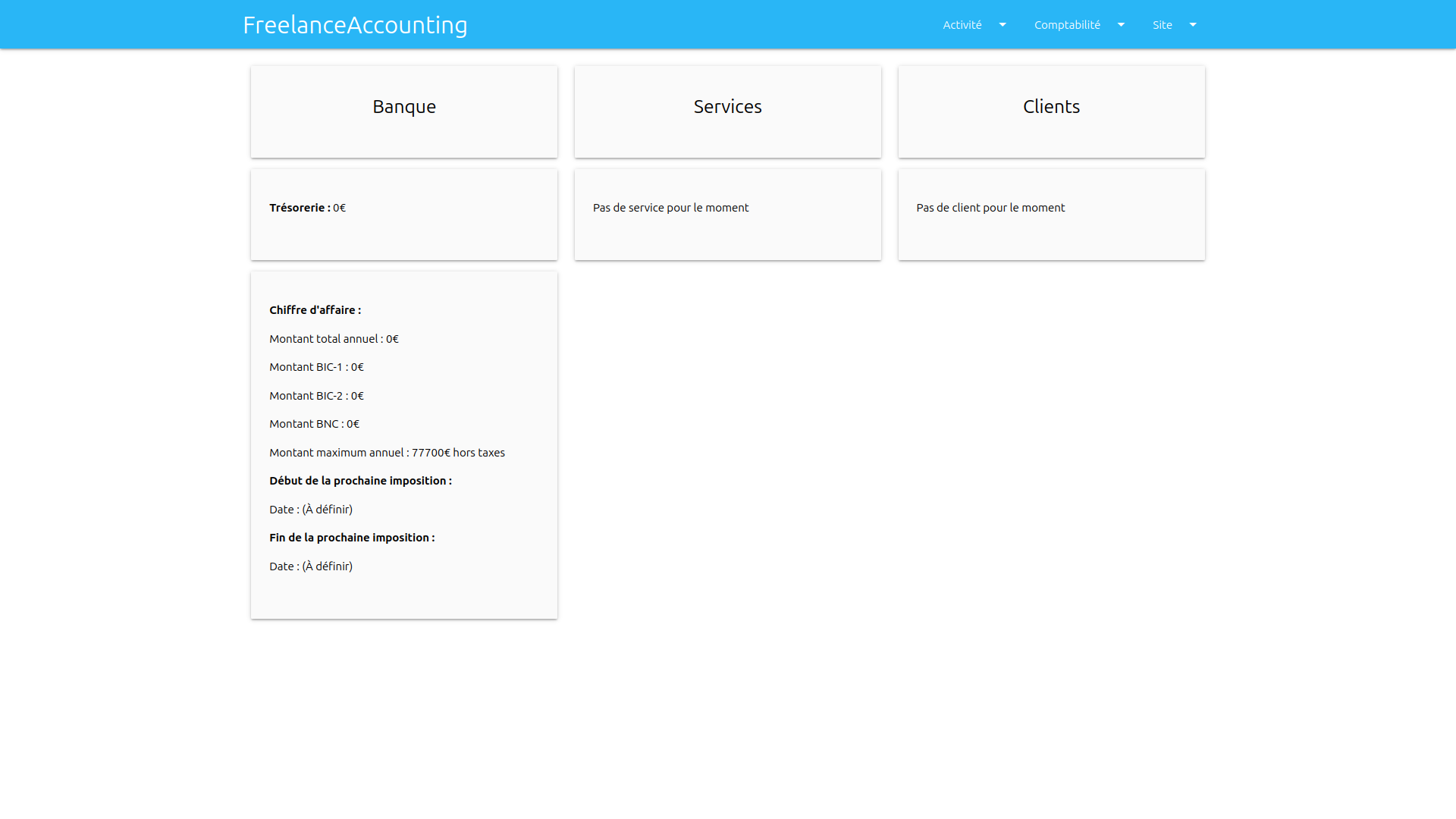Screen dimensions: 1456x819
Task: Go to the FreelanceAccounting home logo
Action: tap(355, 25)
